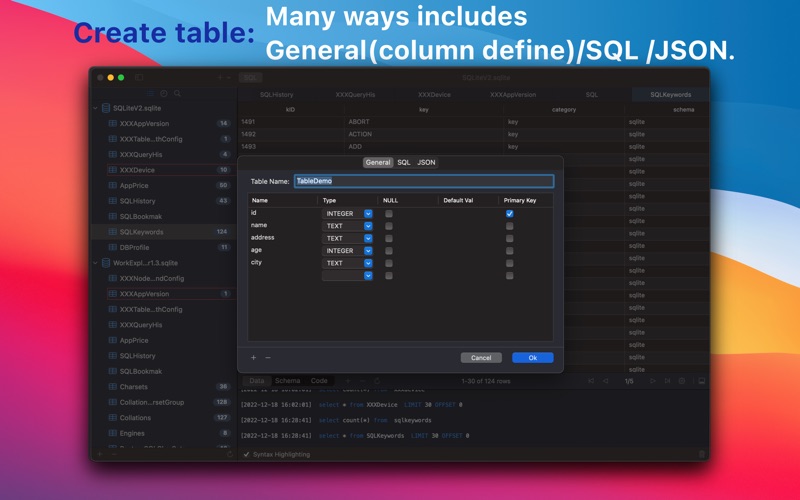Go to previous page of results
800x500 pixels.
tap(606, 381)
